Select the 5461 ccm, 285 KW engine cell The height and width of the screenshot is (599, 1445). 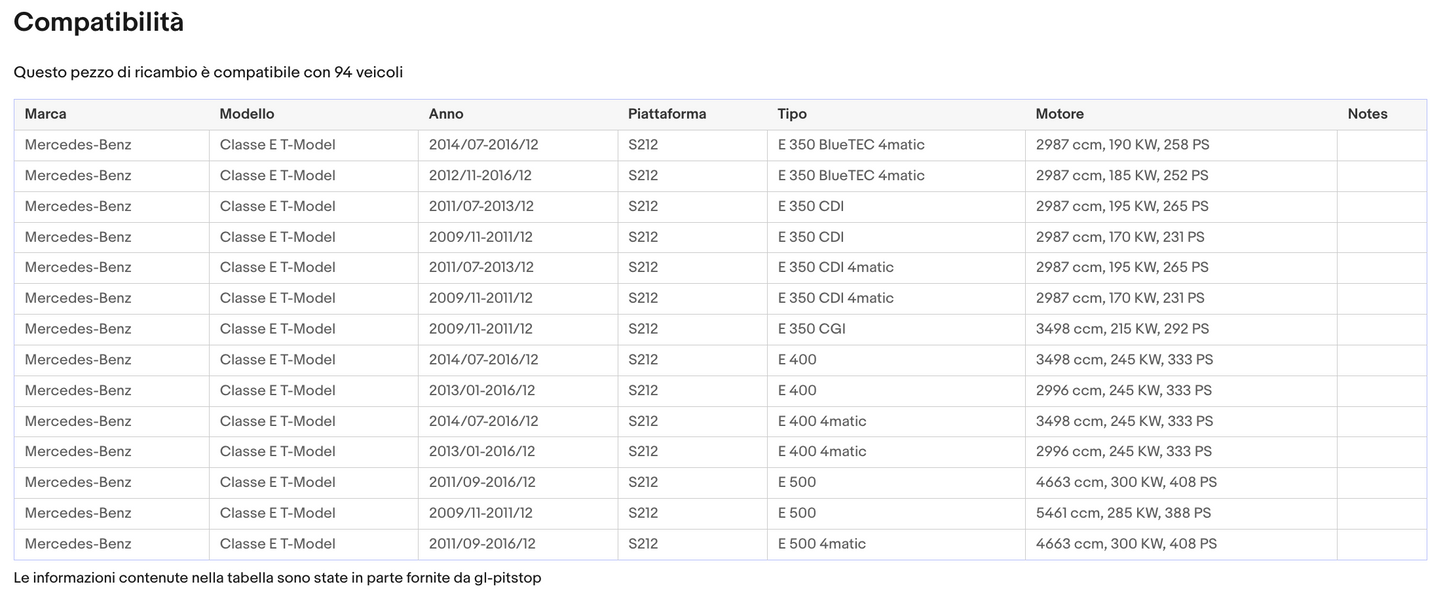point(1123,513)
